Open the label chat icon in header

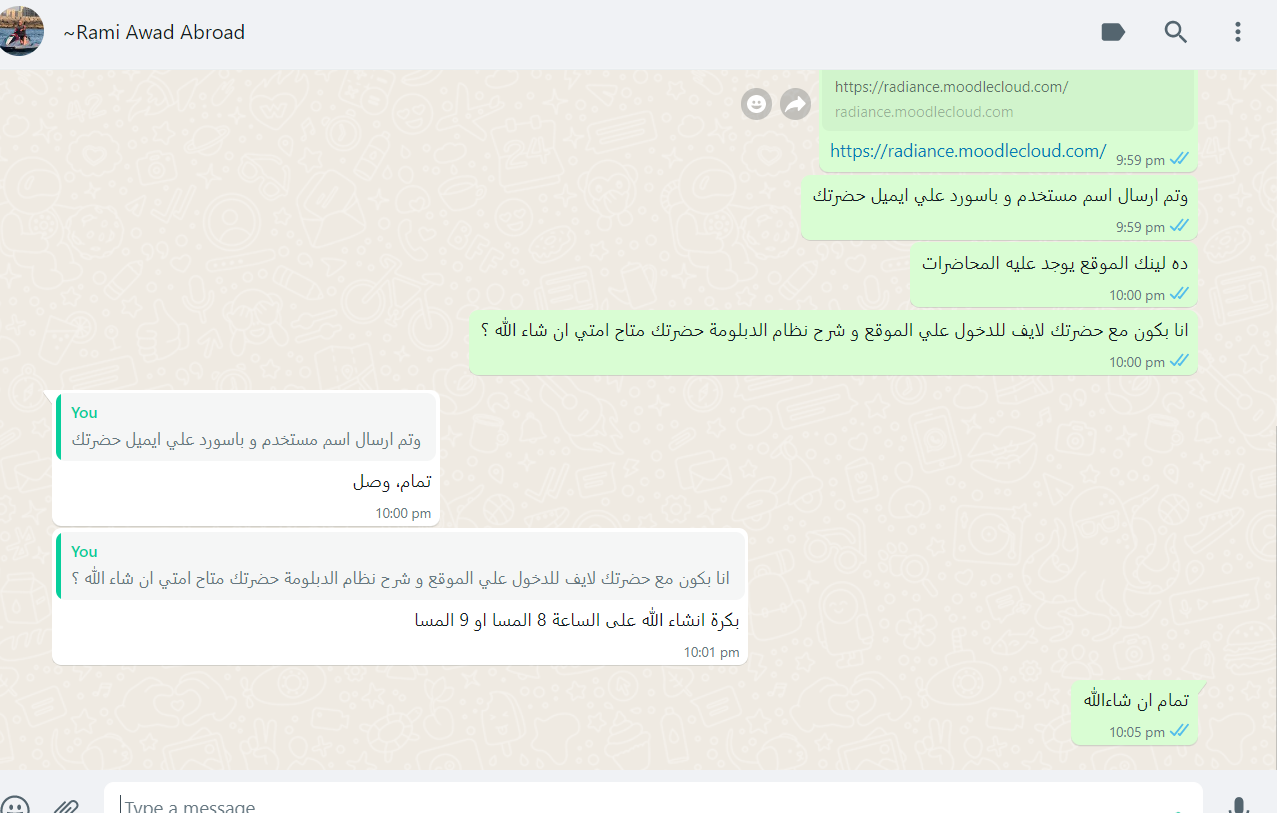[1113, 32]
